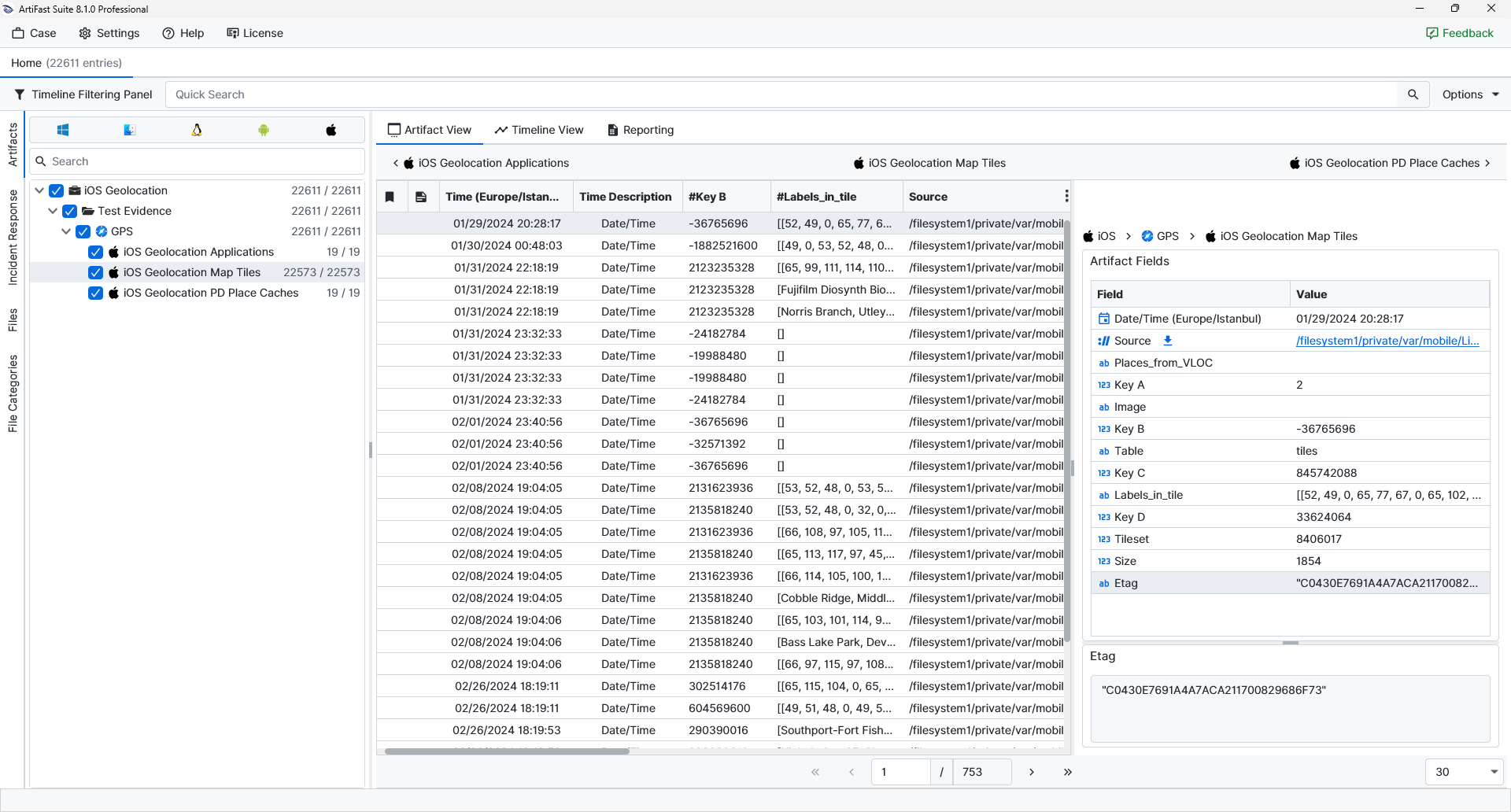The image size is (1511, 812).
Task: Click the Feedback button
Action: pos(1459,33)
